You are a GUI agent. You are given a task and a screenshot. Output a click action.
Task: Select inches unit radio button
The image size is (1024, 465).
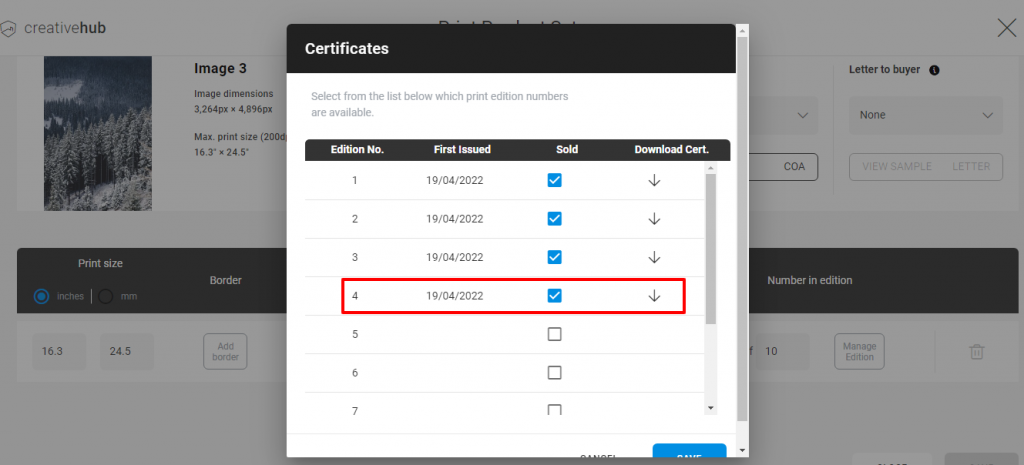(x=42, y=297)
